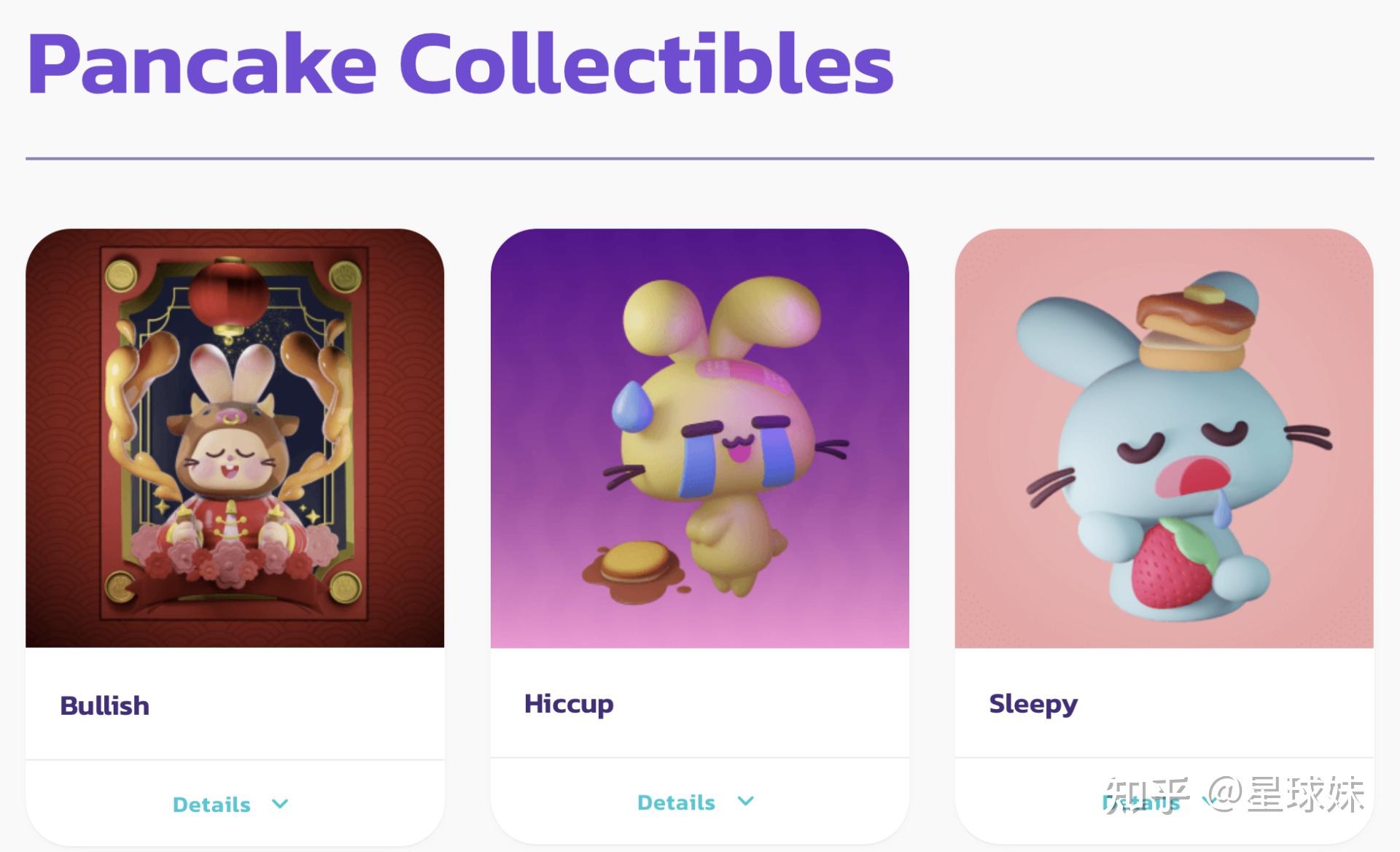Click the Zhihu watermark text
The image size is (1400, 852).
(x=1232, y=795)
